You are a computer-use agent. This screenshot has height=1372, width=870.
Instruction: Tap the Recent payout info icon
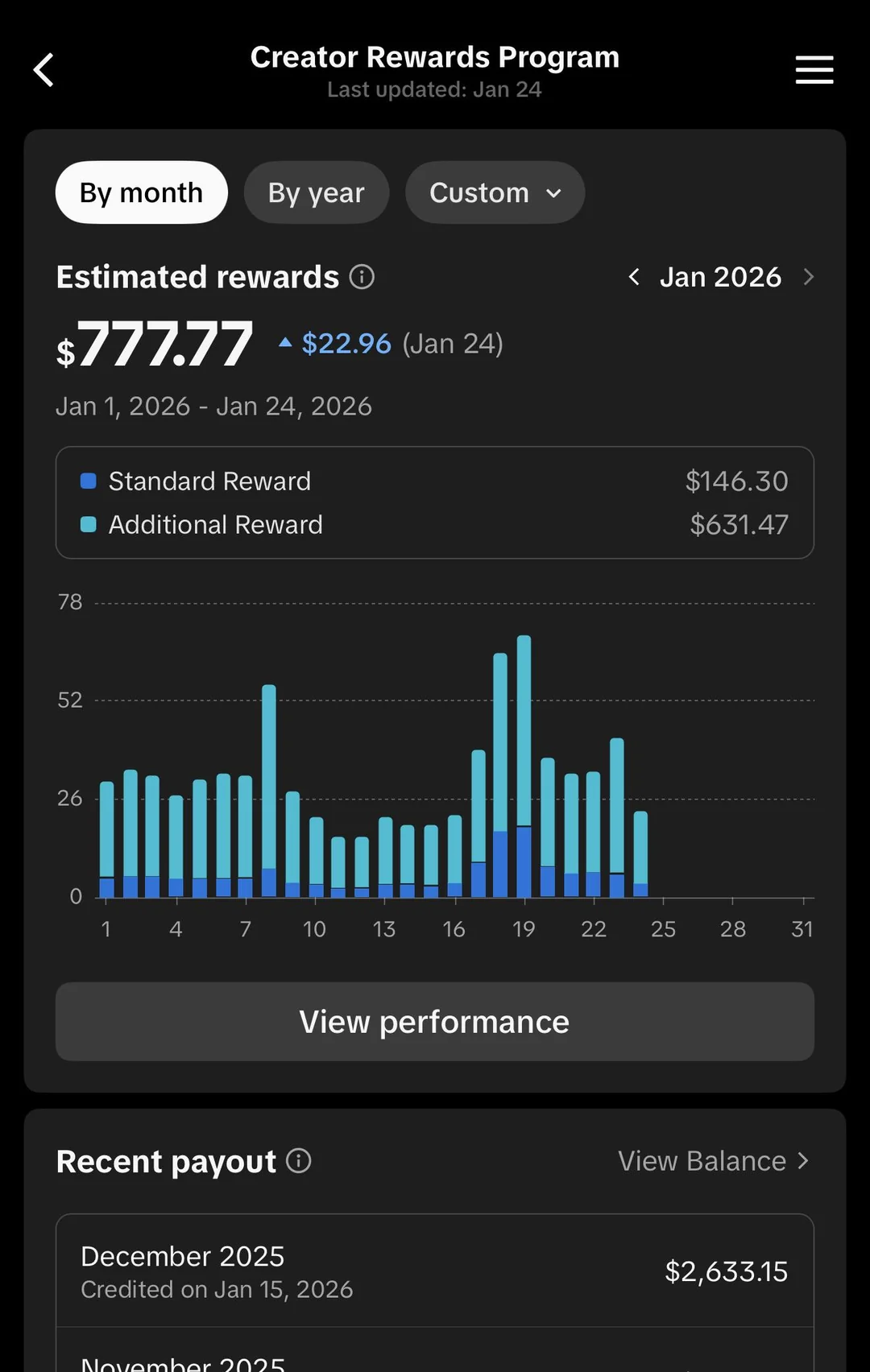(299, 1161)
